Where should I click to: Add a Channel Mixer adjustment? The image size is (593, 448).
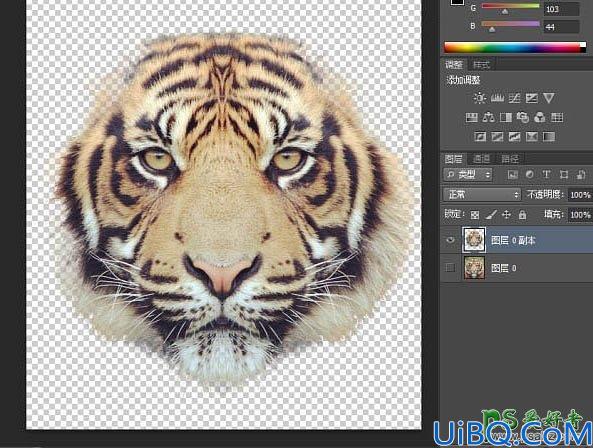coord(540,118)
